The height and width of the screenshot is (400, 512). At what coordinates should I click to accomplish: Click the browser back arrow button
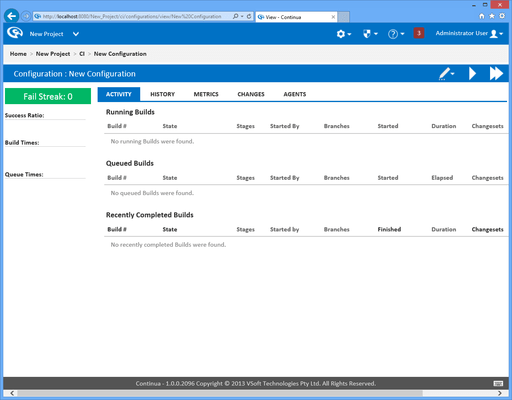point(12,16)
